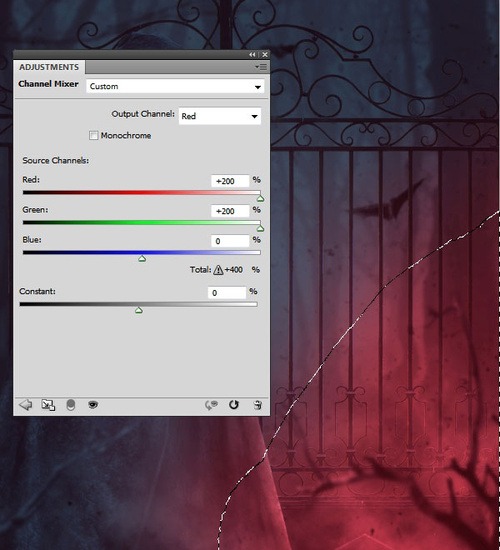Enable the Monochrome checkbox
The height and width of the screenshot is (550, 500).
click(x=93, y=135)
